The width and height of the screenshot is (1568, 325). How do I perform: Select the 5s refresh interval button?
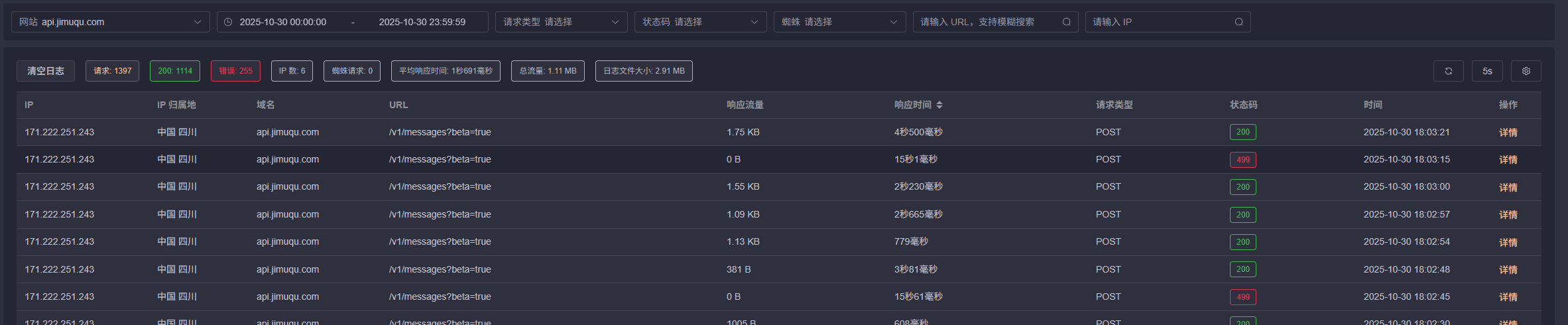click(x=1487, y=71)
